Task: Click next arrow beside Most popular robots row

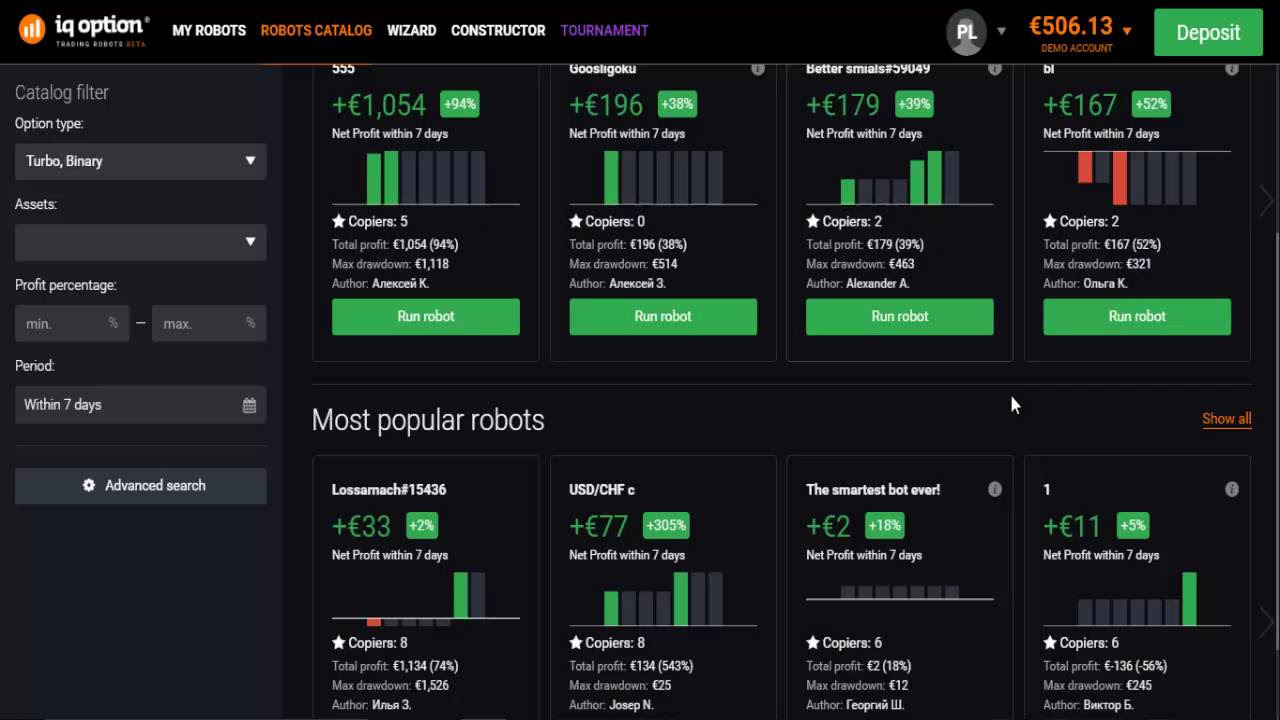Action: [1266, 622]
